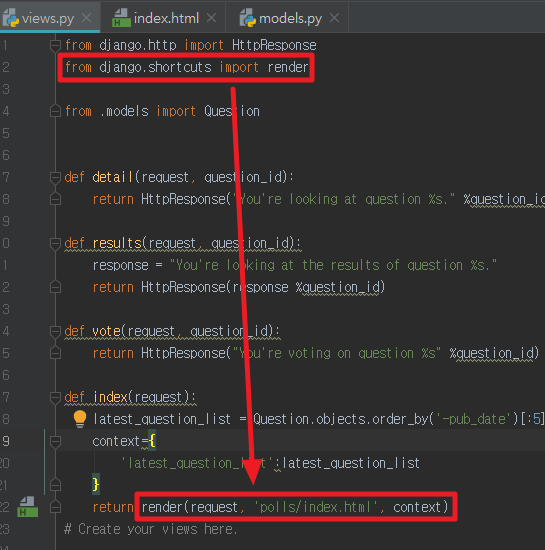Click 'django.shortcuts' module name

[x=155, y=67]
